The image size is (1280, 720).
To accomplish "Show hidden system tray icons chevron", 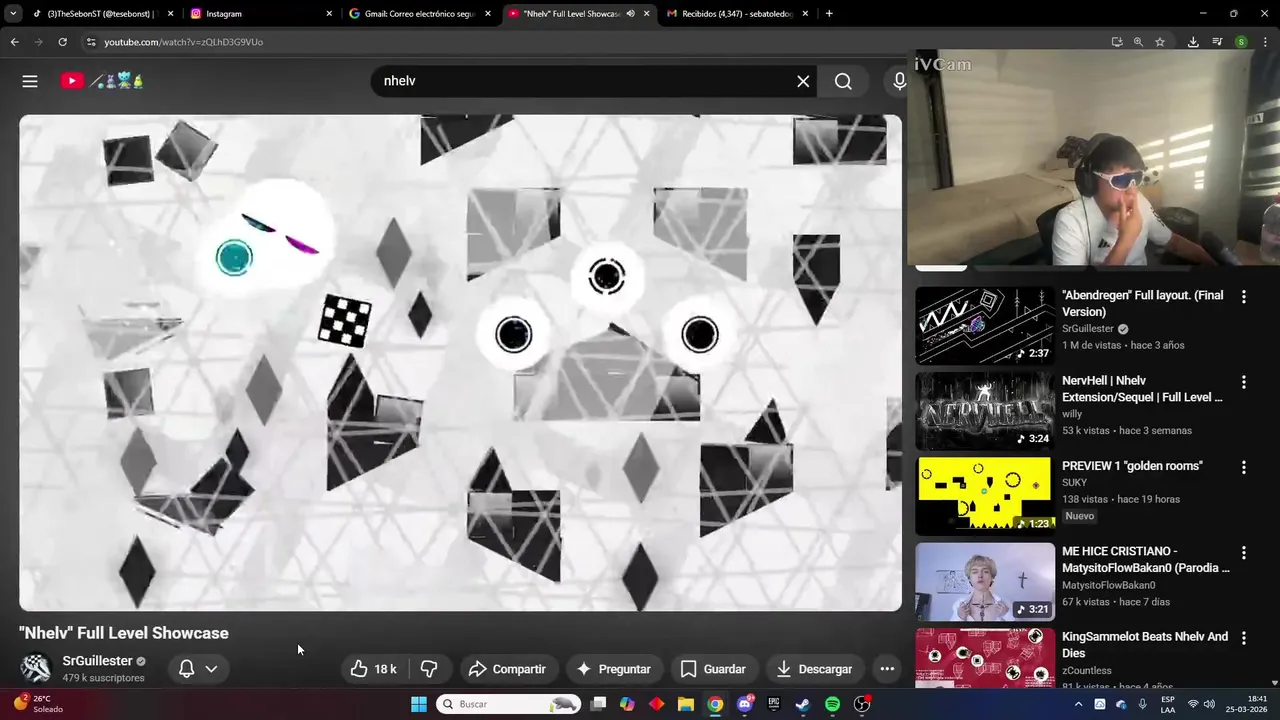I will point(1078,704).
